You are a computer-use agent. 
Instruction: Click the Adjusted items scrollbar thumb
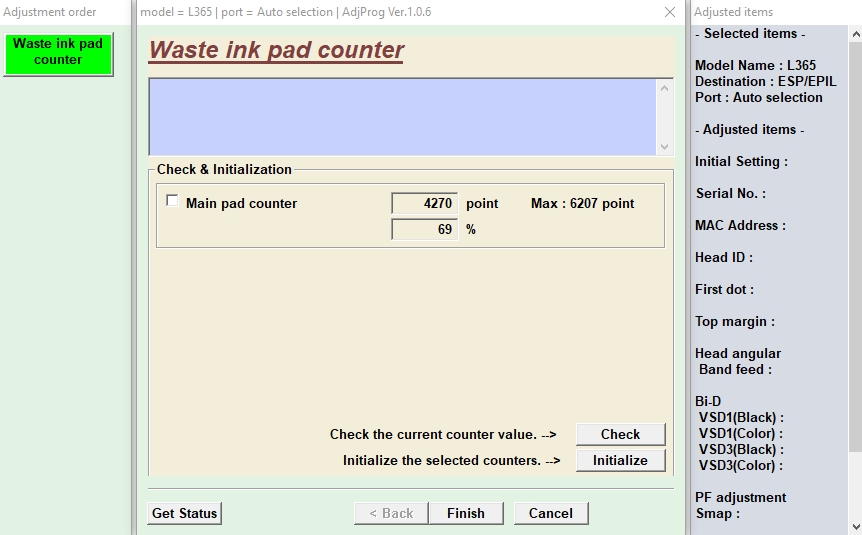[x=855, y=247]
